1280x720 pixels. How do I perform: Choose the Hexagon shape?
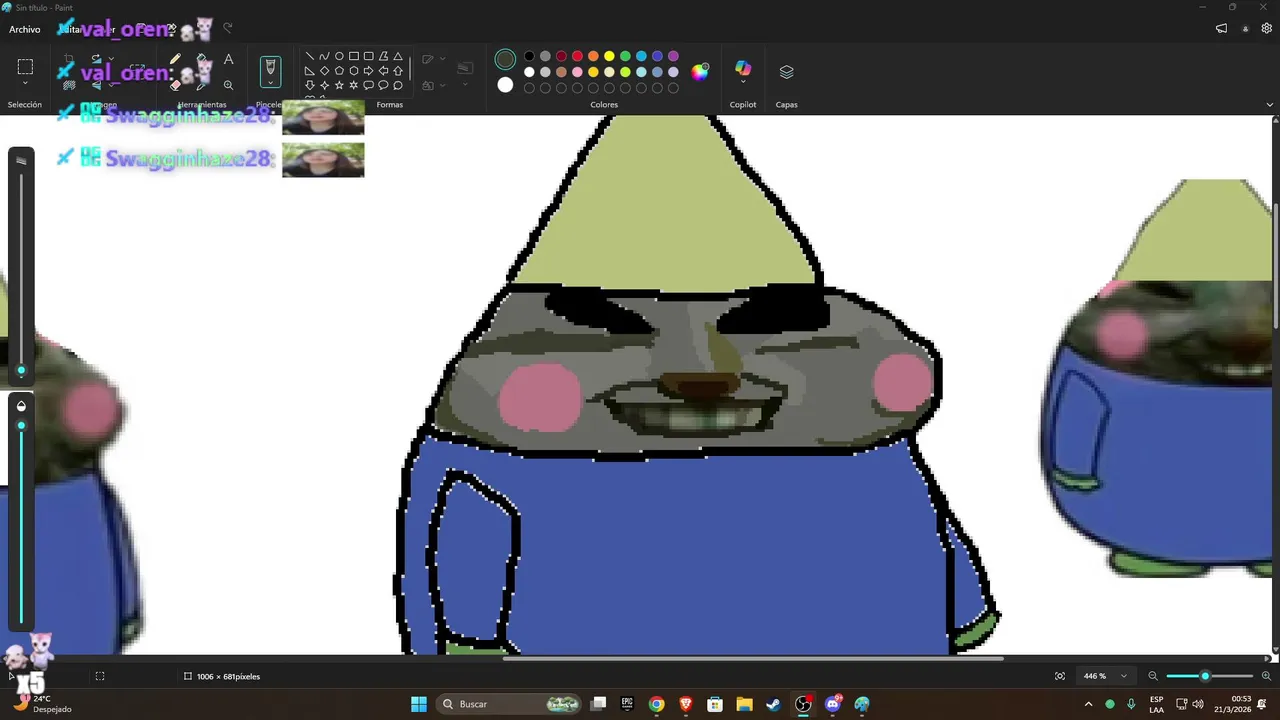pyautogui.click(x=354, y=71)
